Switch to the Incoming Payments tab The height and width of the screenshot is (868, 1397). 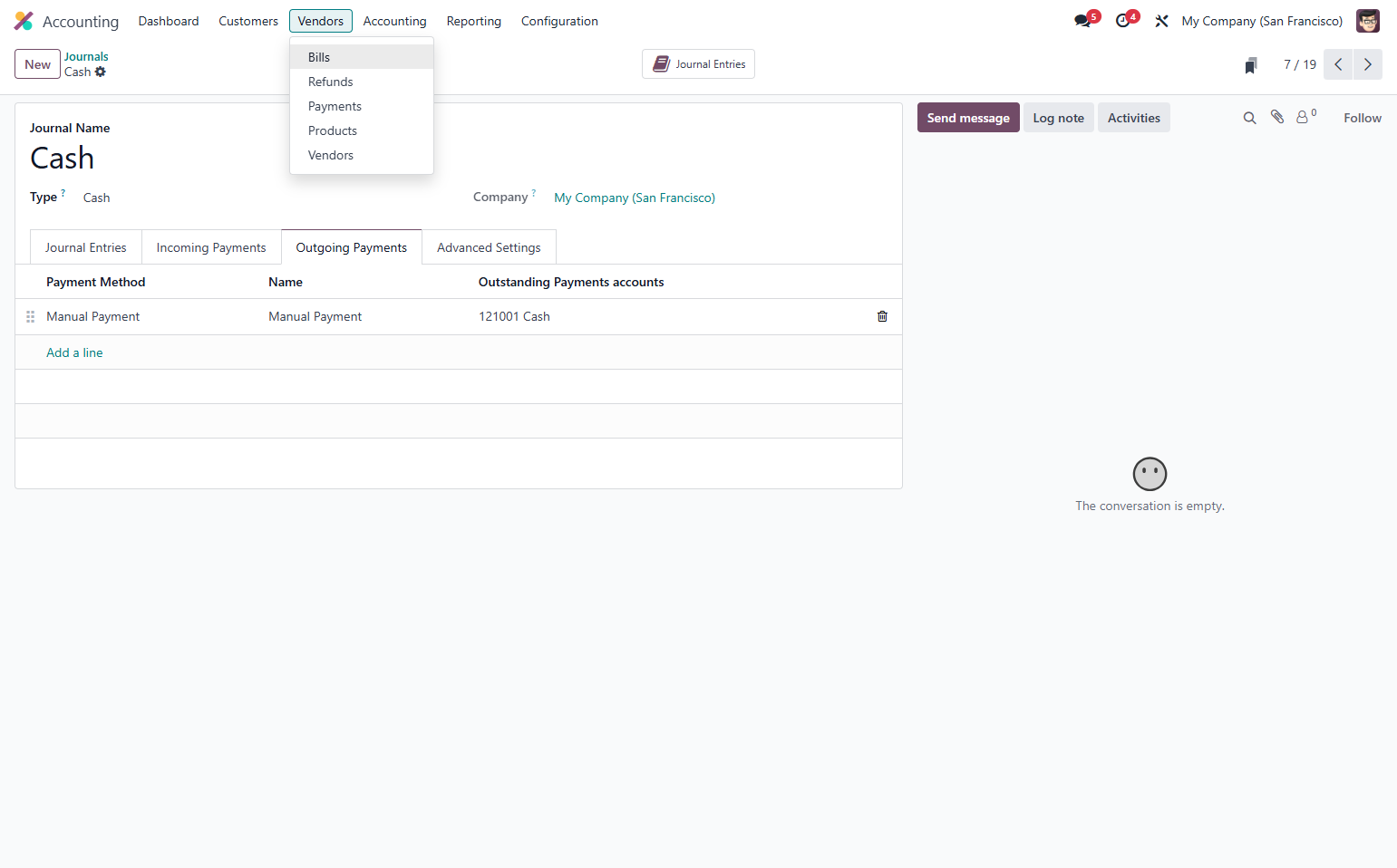[211, 247]
